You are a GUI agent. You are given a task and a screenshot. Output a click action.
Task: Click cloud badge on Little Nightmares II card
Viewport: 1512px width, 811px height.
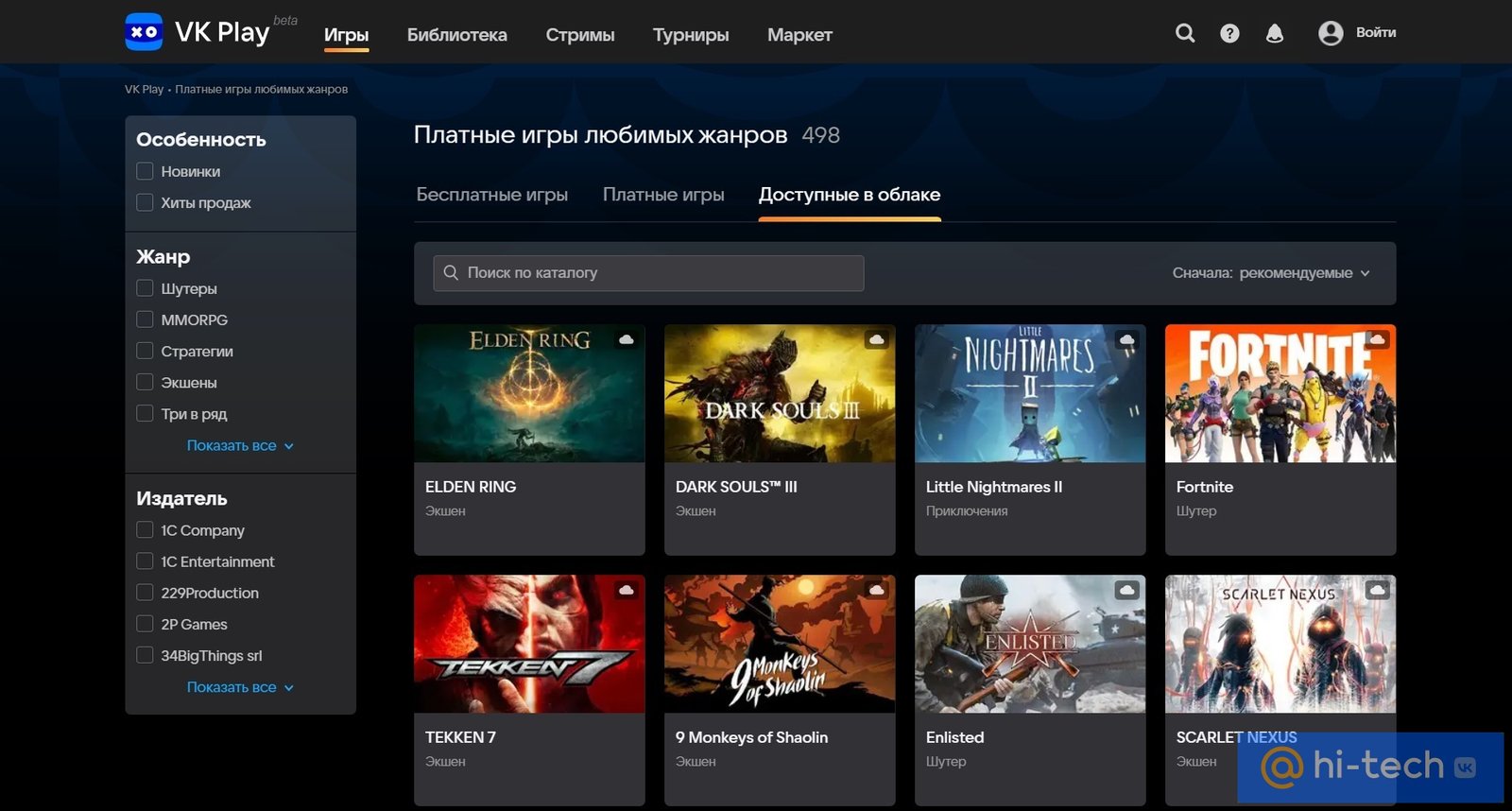(x=1126, y=339)
